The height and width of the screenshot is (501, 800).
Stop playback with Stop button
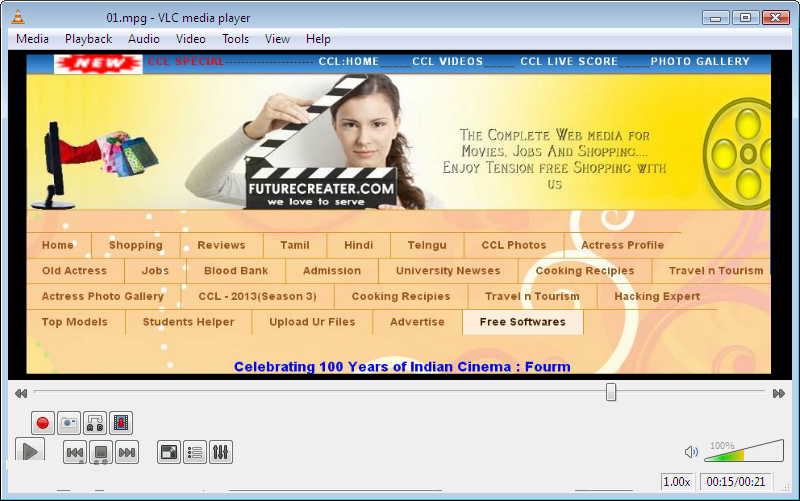point(101,452)
